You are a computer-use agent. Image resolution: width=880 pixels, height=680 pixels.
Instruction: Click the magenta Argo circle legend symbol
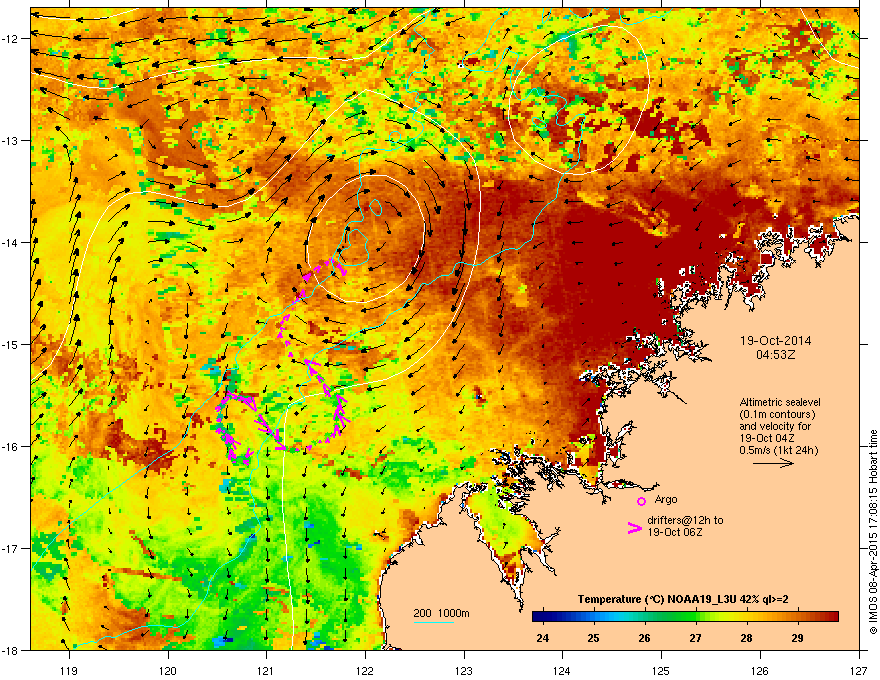click(641, 501)
